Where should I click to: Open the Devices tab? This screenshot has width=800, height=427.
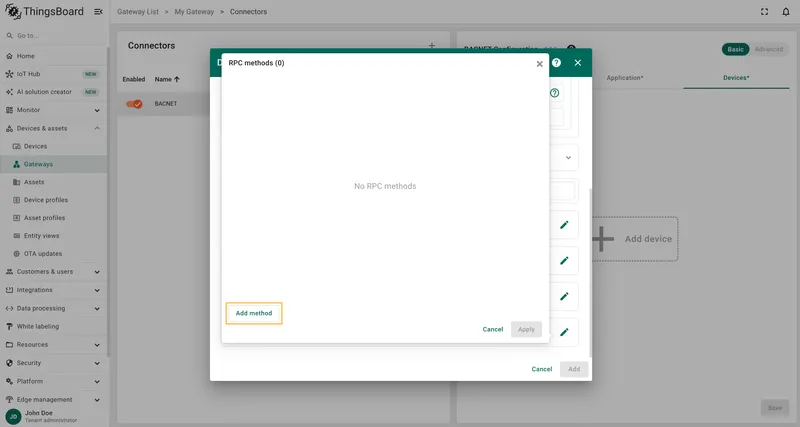(736, 78)
